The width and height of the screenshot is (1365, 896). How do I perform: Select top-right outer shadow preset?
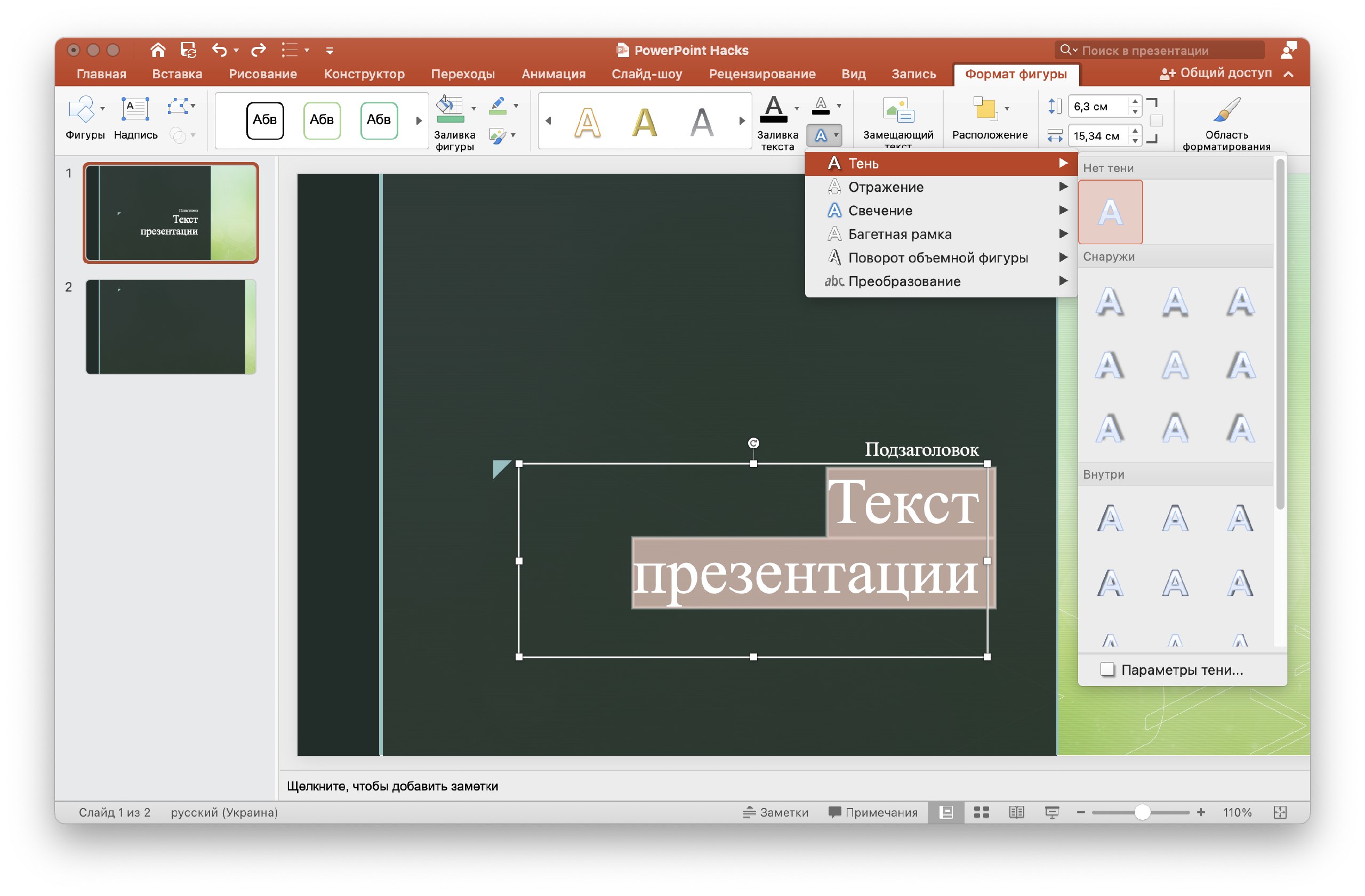point(1241,302)
